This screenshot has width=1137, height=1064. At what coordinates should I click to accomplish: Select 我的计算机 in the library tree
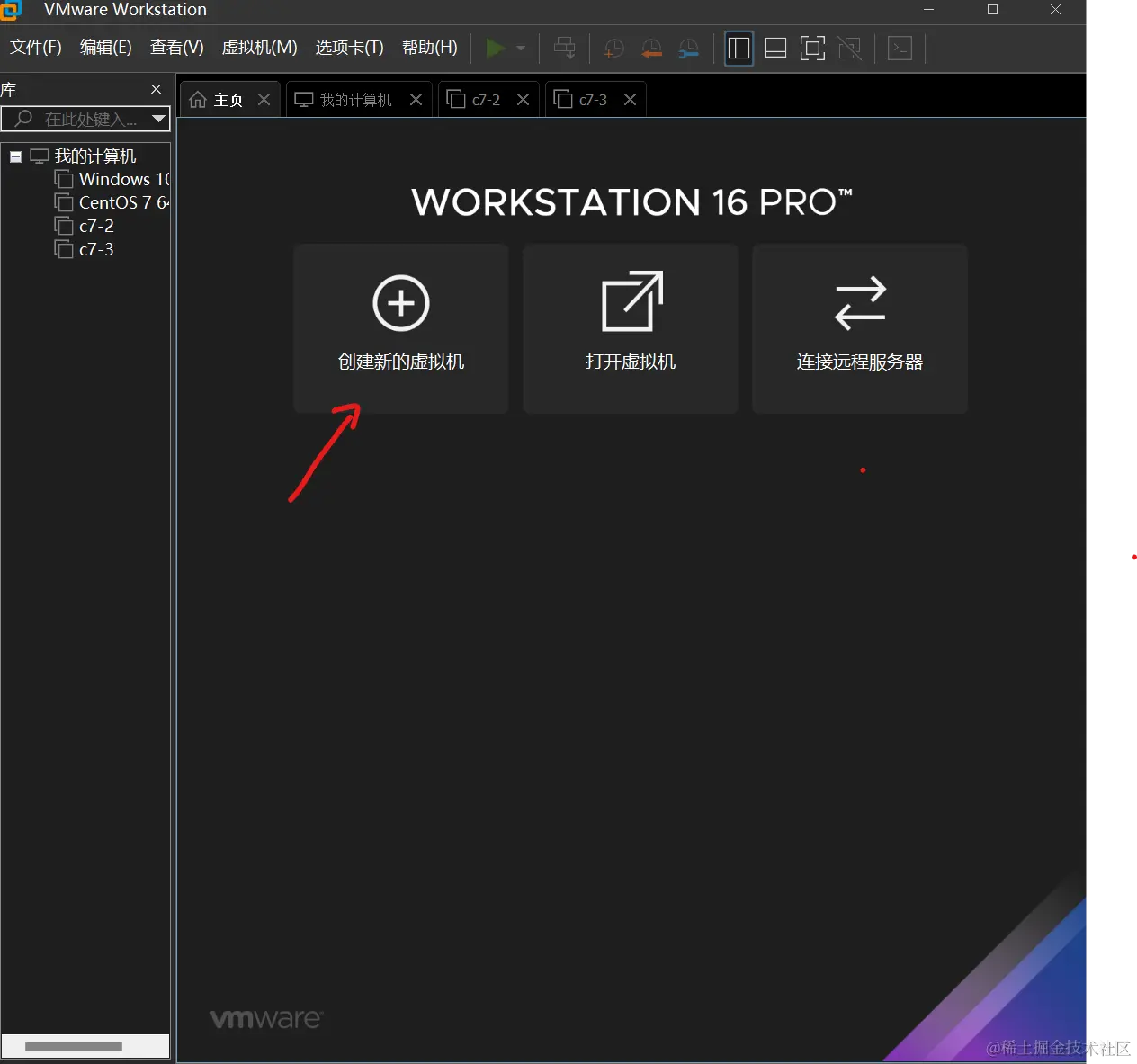pyautogui.click(x=94, y=156)
